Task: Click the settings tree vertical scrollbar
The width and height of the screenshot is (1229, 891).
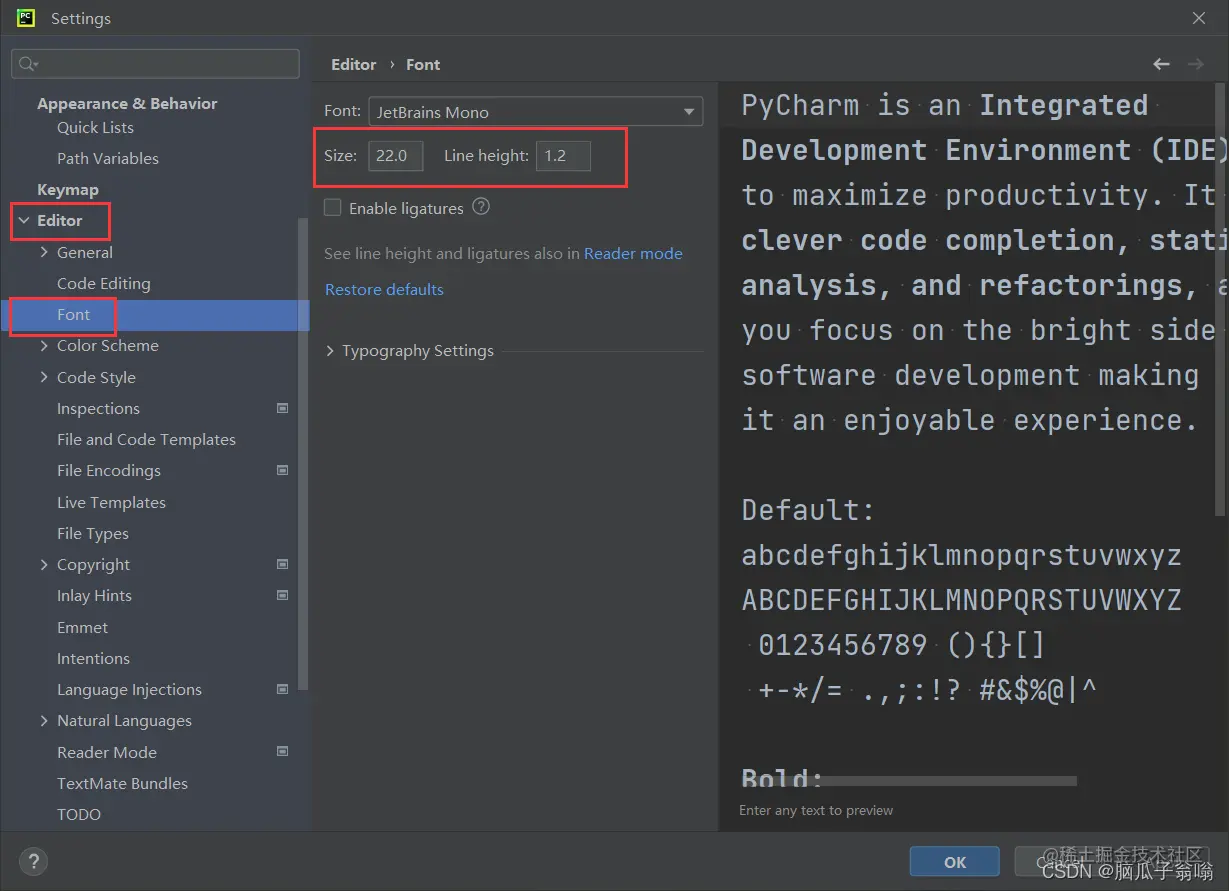Action: point(303,455)
